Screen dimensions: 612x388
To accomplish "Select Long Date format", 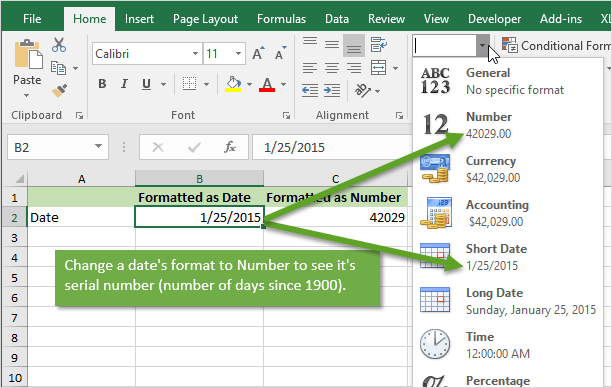I will pyautogui.click(x=509, y=301).
